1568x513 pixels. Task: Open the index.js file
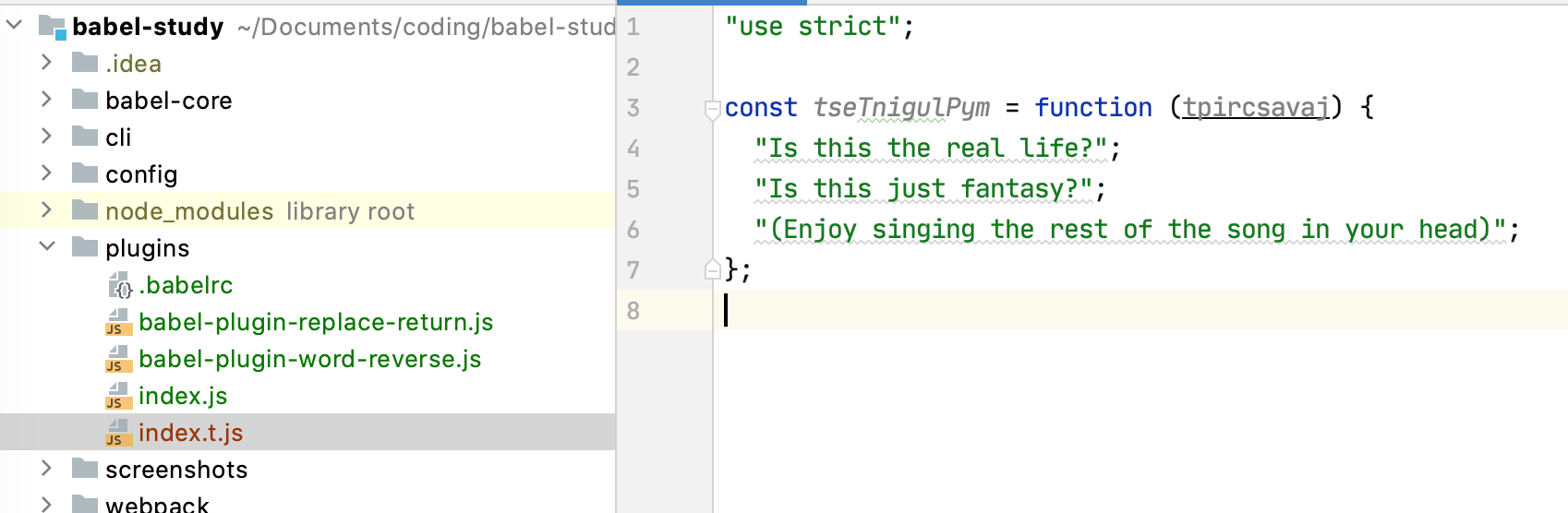click(183, 396)
